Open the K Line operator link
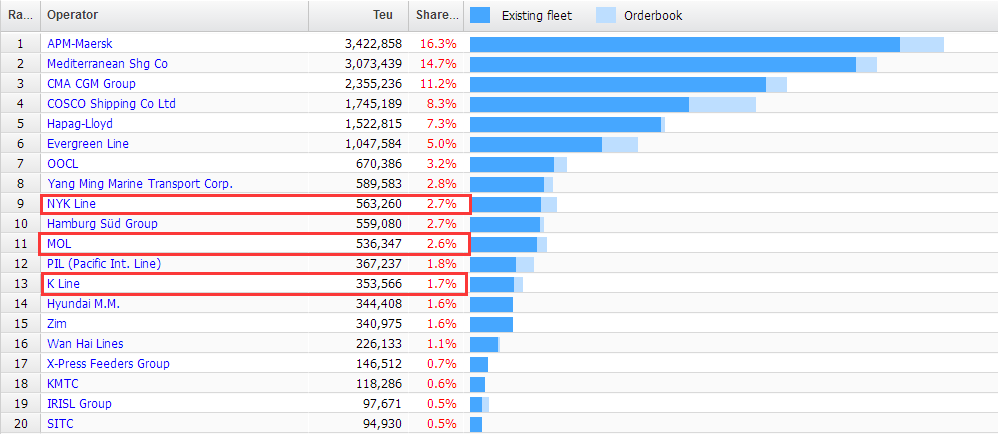The image size is (998, 434). [64, 284]
